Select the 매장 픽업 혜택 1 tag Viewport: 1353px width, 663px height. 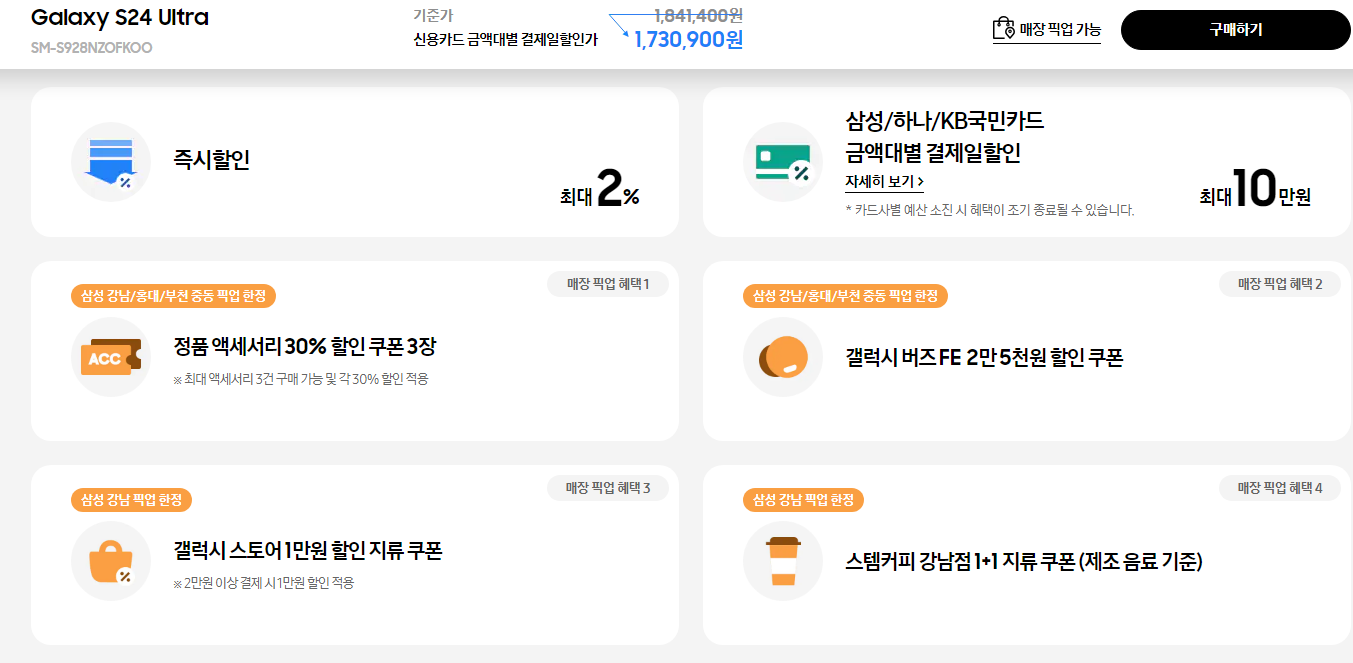pyautogui.click(x=608, y=284)
